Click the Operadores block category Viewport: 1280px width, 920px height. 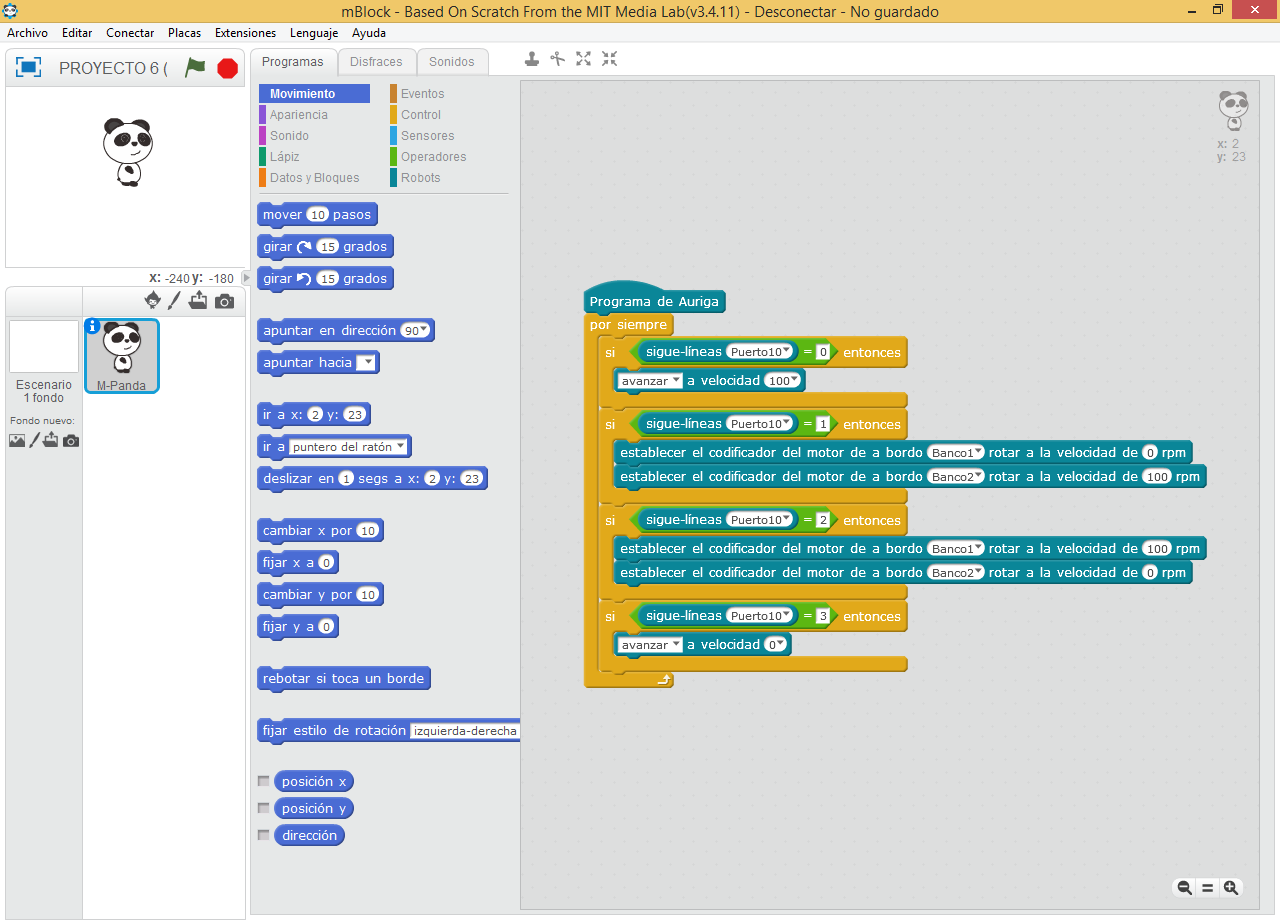(x=433, y=156)
